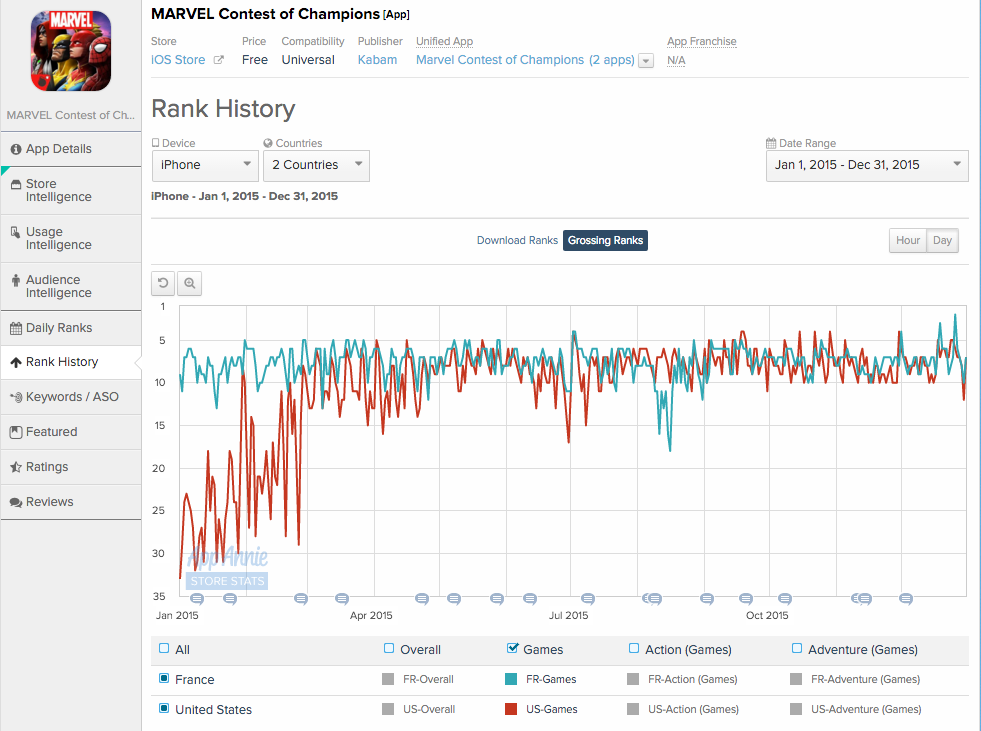Switch to the Download Ranks tab
The height and width of the screenshot is (731, 981).
pos(517,240)
